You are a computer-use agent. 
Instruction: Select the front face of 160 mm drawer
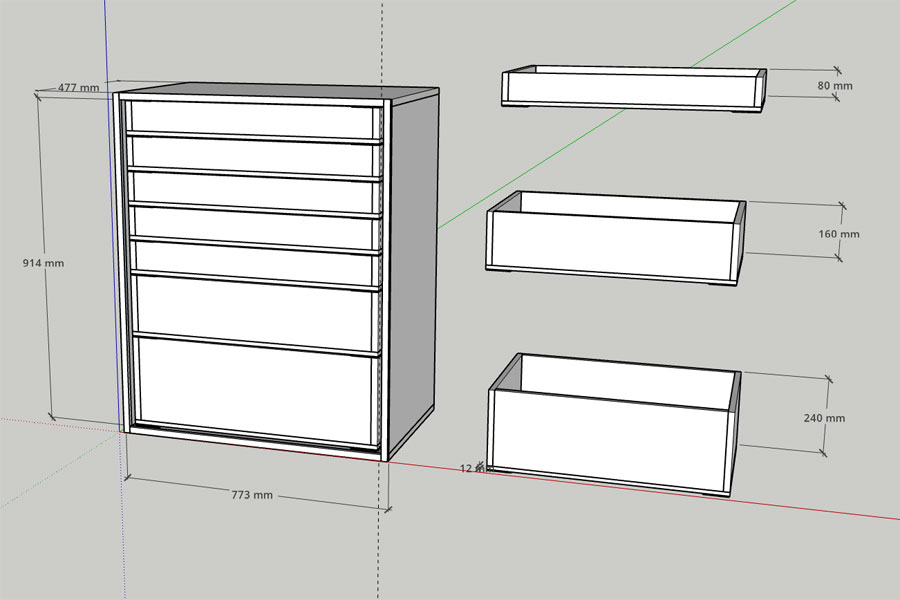[x=610, y=245]
